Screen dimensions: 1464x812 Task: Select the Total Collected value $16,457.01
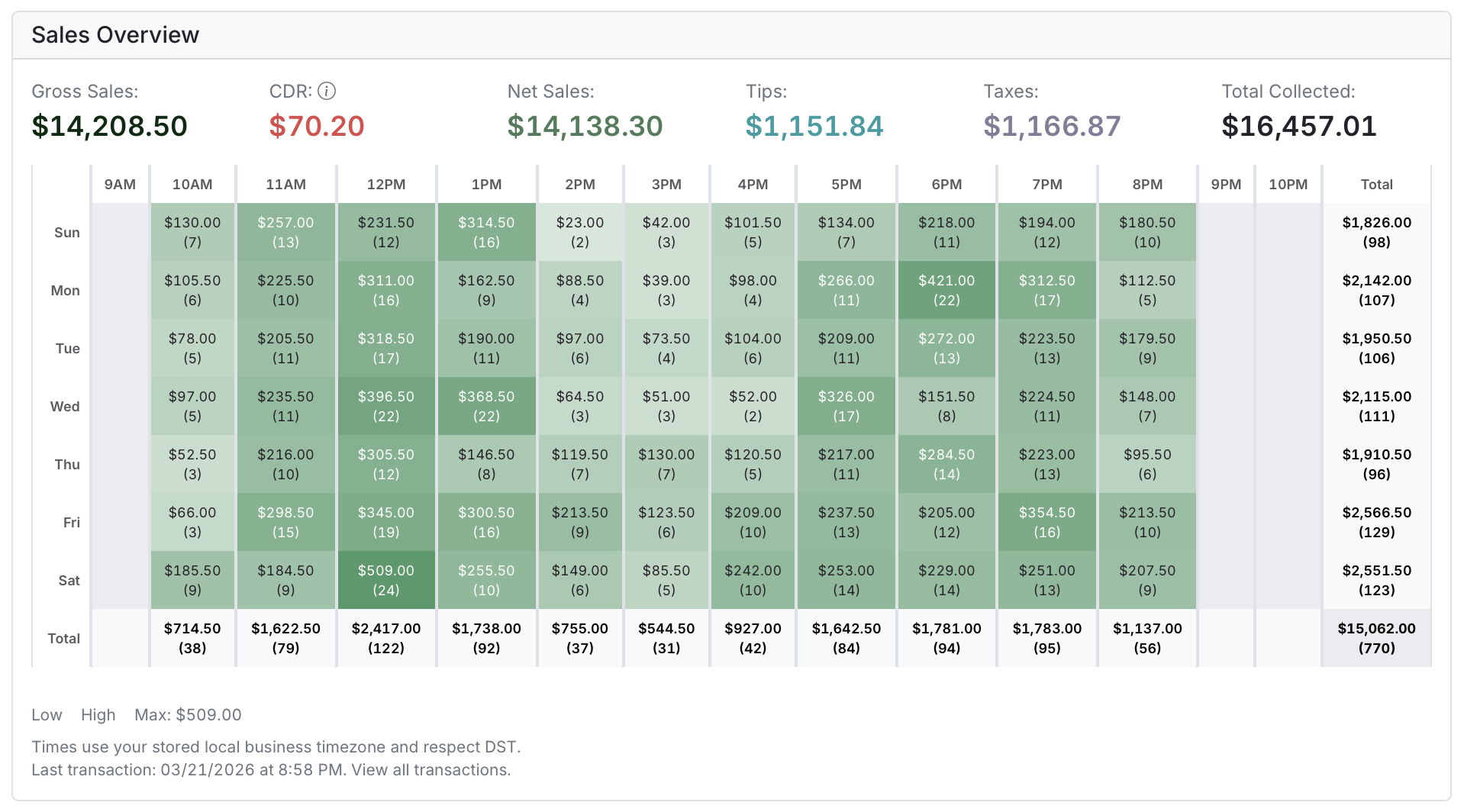tap(1299, 126)
